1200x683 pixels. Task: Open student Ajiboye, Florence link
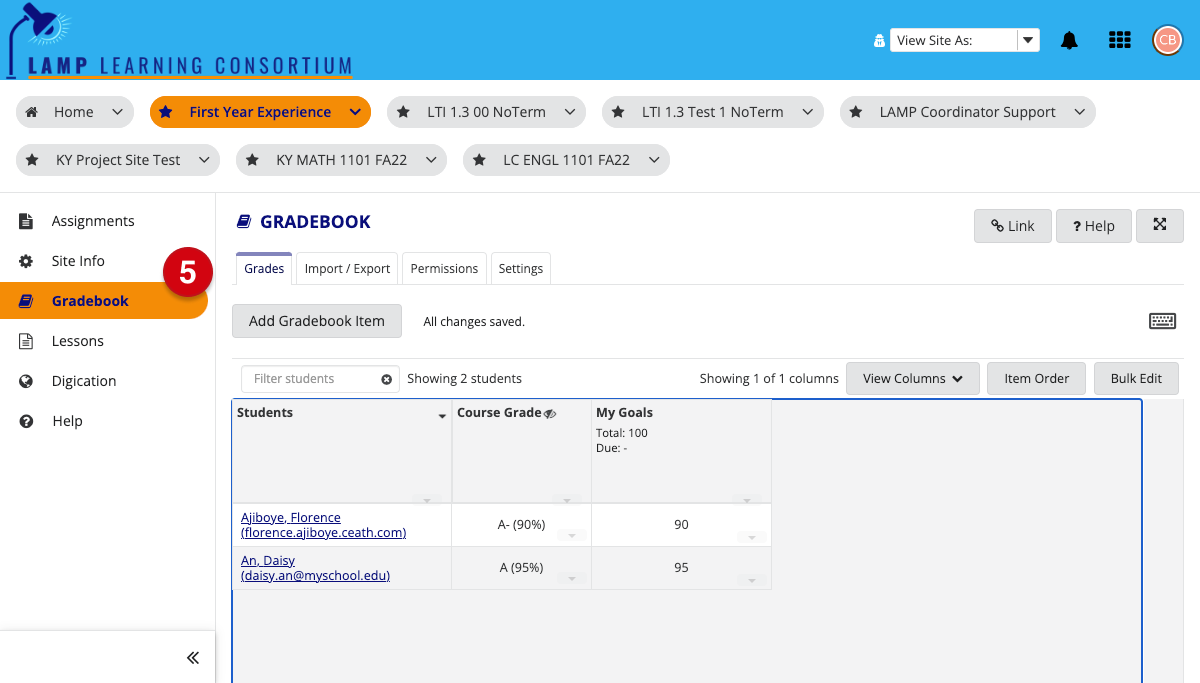[x=323, y=525]
